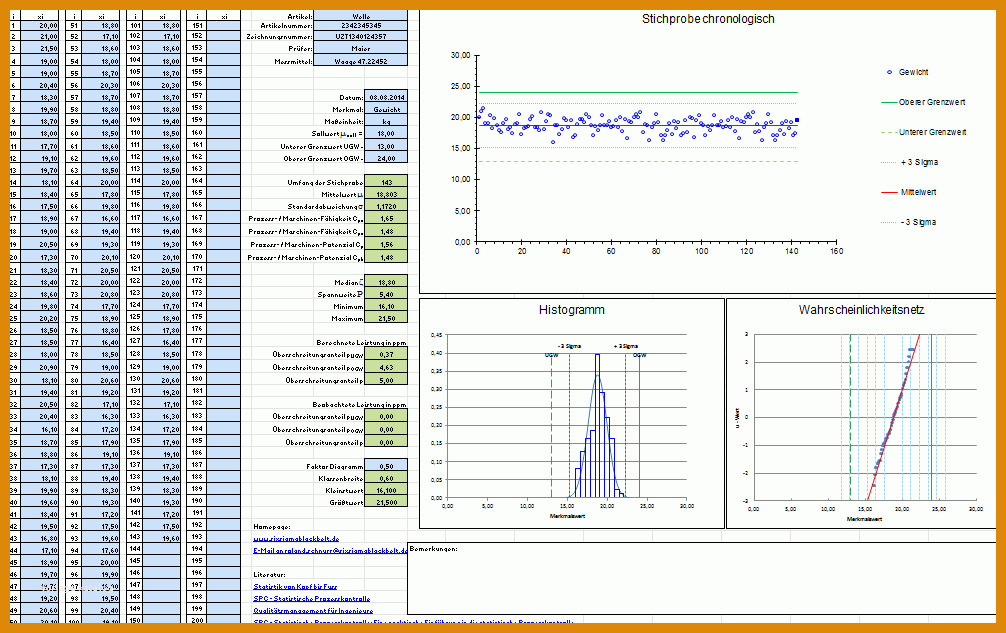Viewport: 1006px width, 633px height.
Task: Open the Statistik von Kopf bis Fuss link
Action: pos(295,587)
